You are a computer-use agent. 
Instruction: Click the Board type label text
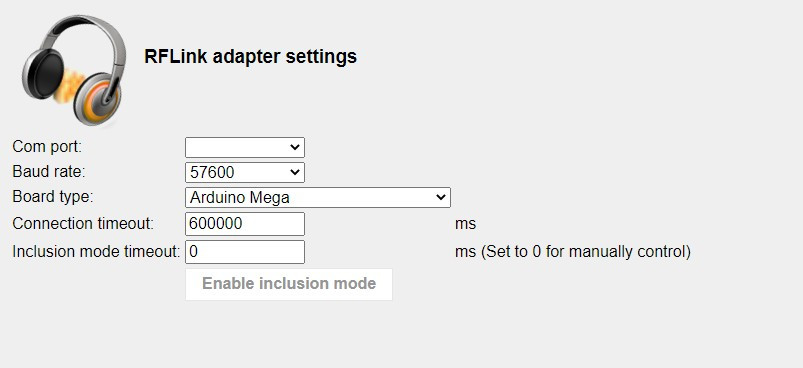[53, 197]
